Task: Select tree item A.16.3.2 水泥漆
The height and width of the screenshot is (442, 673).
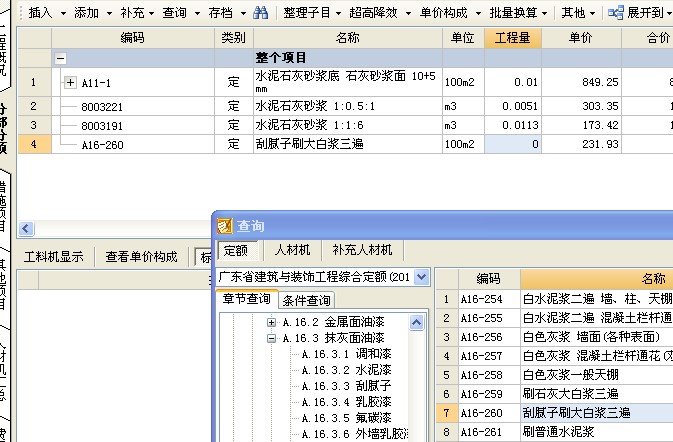Action: coord(346,370)
